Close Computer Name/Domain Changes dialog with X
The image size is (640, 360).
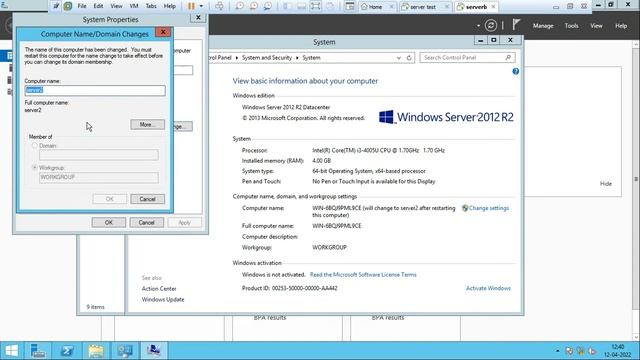click(x=163, y=32)
